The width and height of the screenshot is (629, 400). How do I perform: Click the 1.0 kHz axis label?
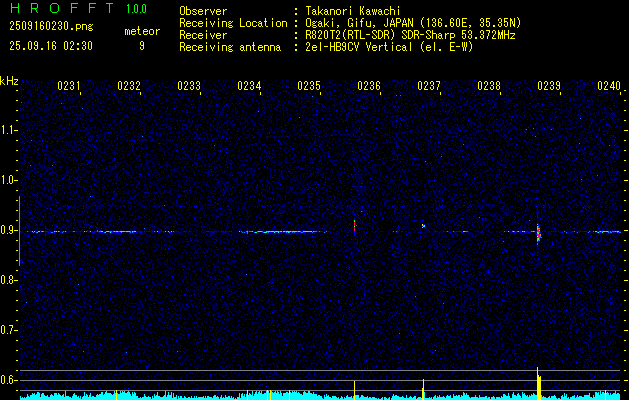pyautogui.click(x=9, y=180)
